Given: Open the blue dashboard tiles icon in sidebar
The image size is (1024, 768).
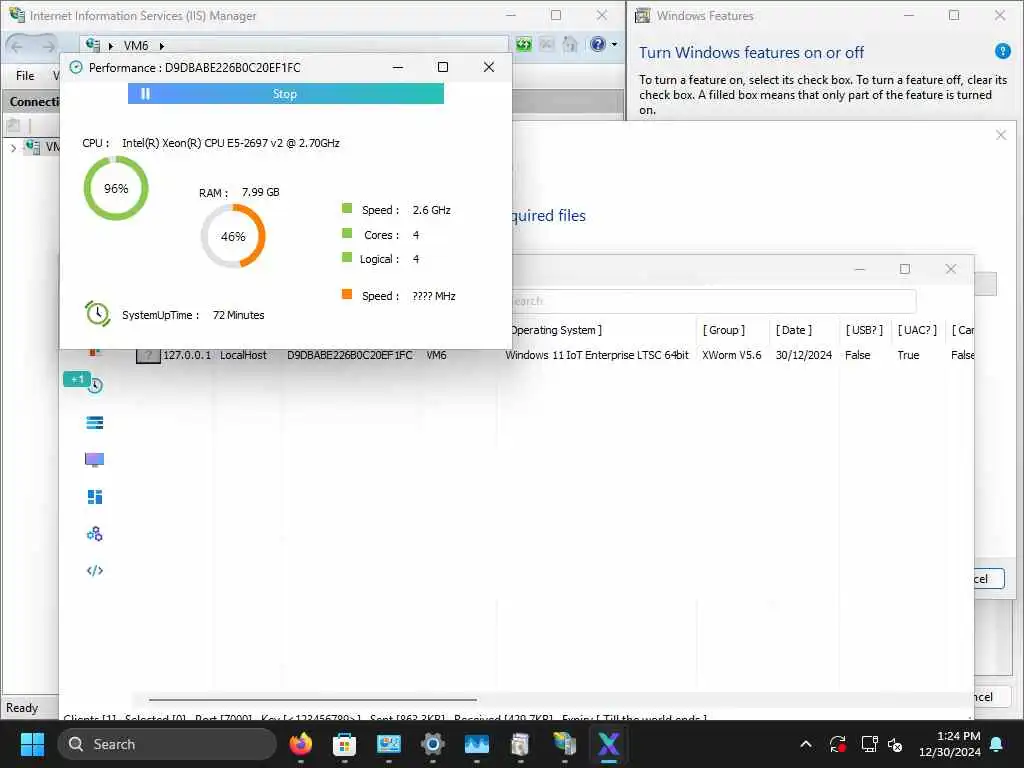Looking at the screenshot, I should 95,497.
